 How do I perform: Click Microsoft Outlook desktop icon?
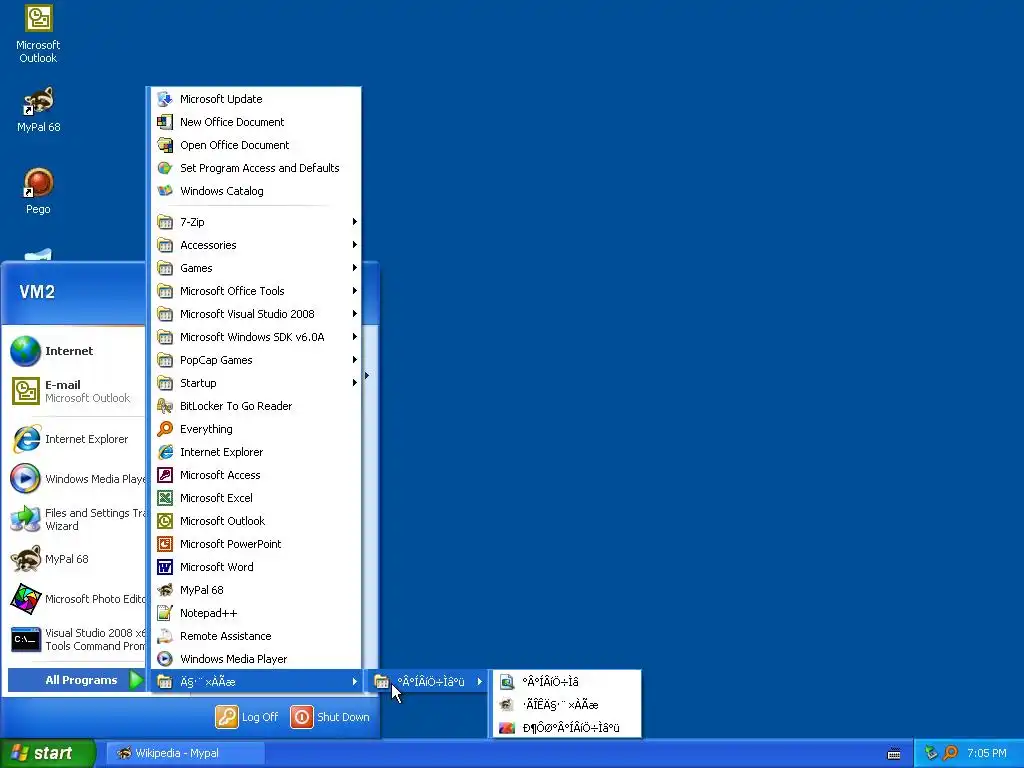tap(38, 34)
